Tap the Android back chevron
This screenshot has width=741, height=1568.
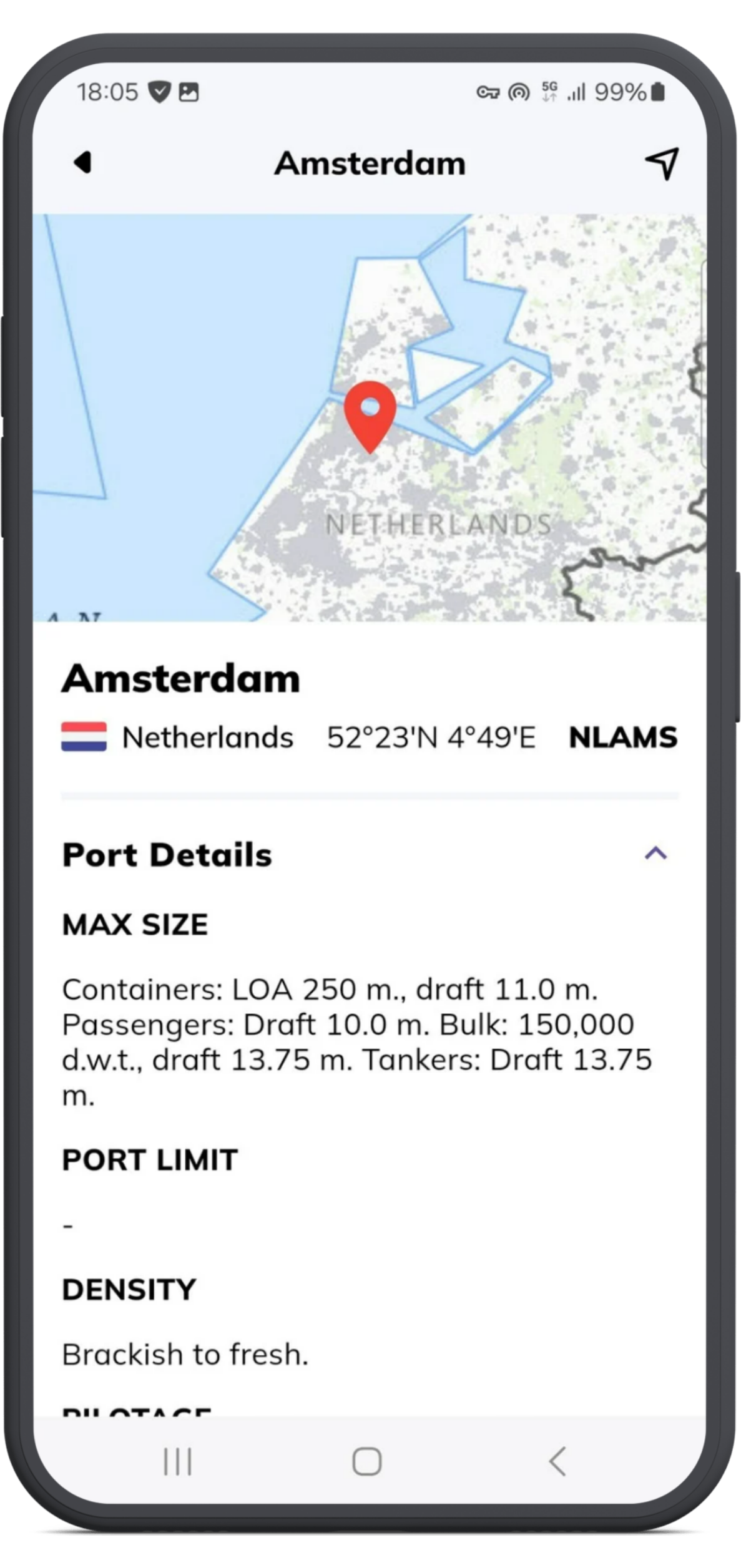pos(557,1461)
